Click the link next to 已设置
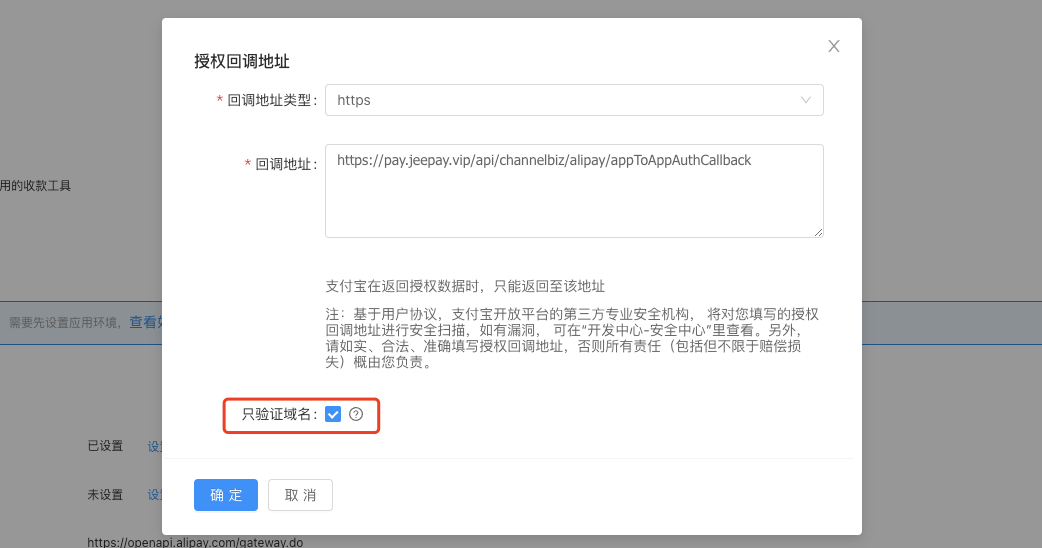 (x=154, y=446)
